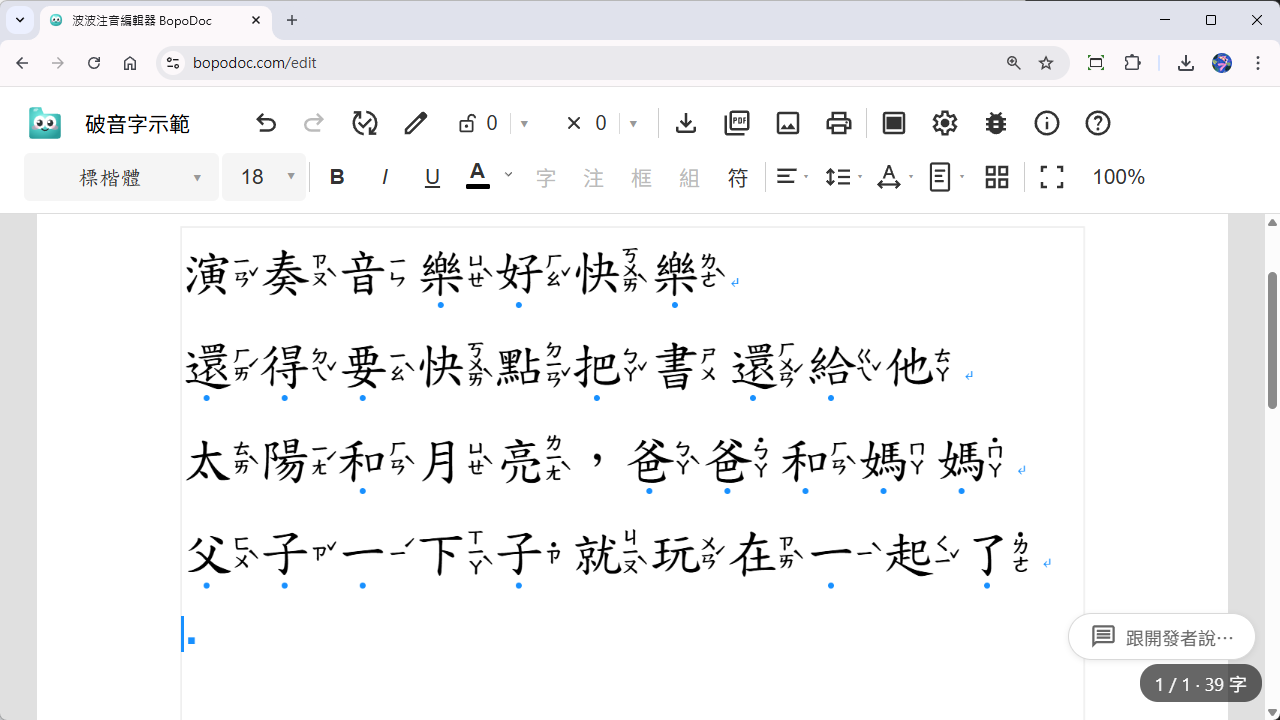Screen dimensions: 1280x720
Task: Report a bug via the bug icon
Action: [x=995, y=123]
